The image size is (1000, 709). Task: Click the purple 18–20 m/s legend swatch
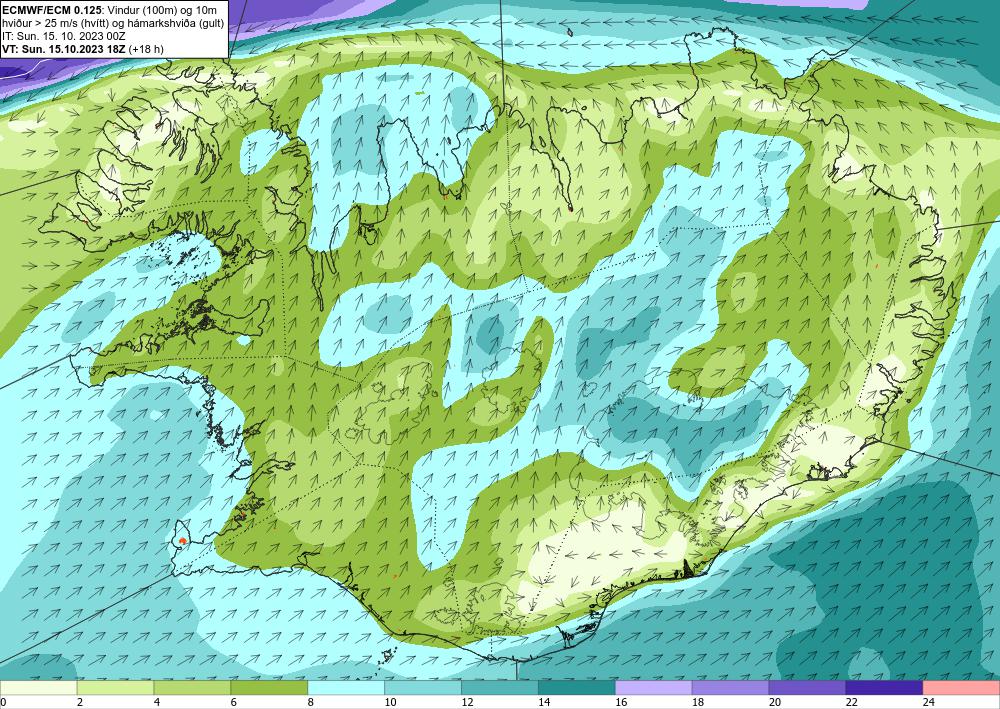coord(730,688)
